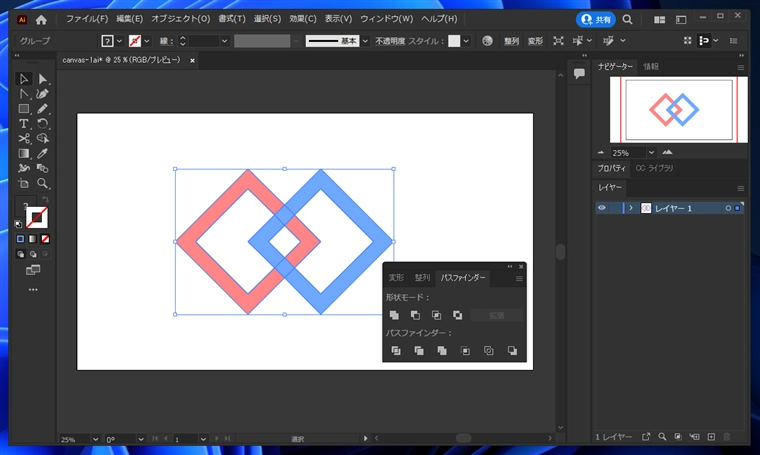The width and height of the screenshot is (760, 455).
Task: Select the Zoom tool in toolbar
Action: 42,184
